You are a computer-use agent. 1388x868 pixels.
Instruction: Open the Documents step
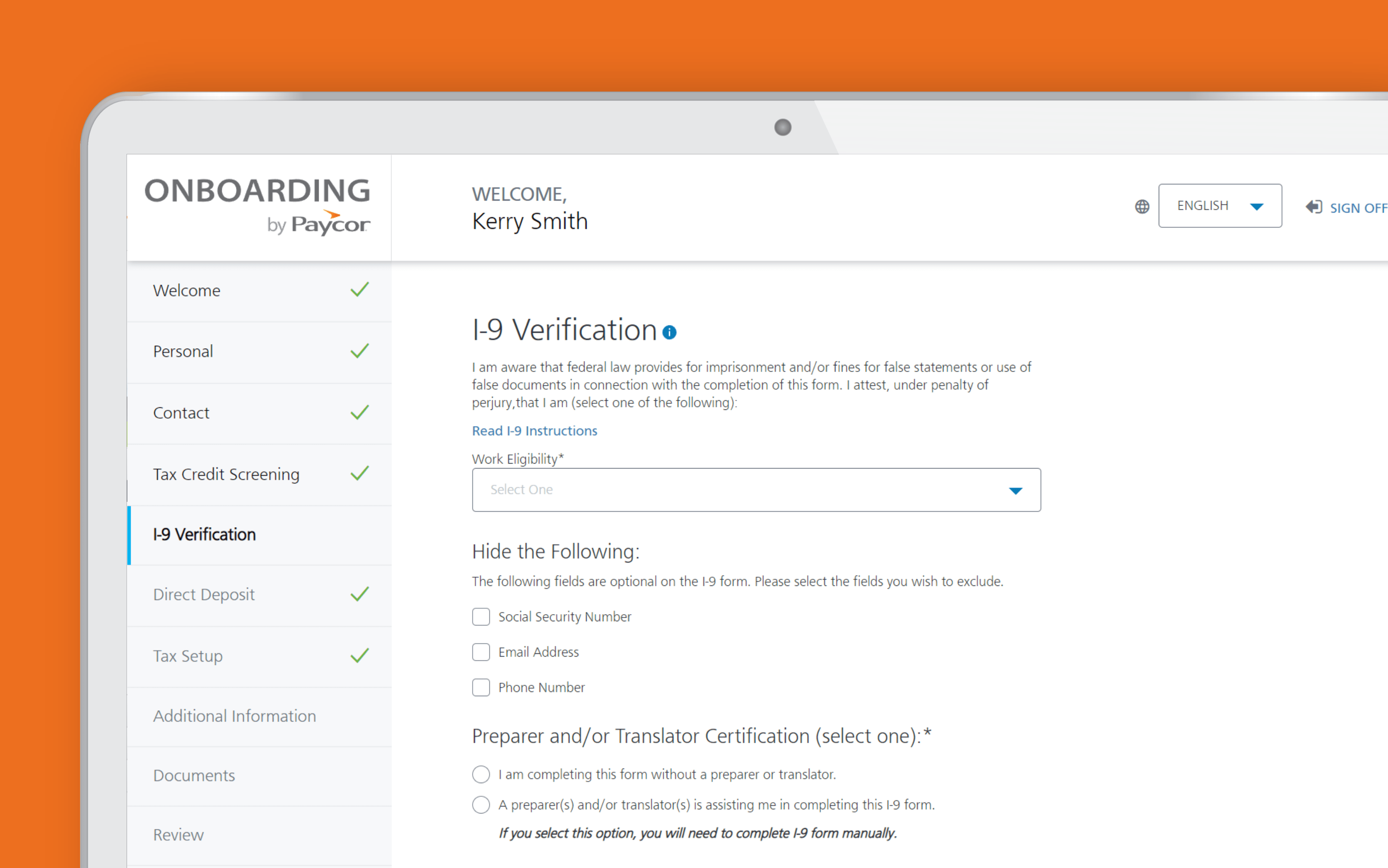[x=260, y=776]
